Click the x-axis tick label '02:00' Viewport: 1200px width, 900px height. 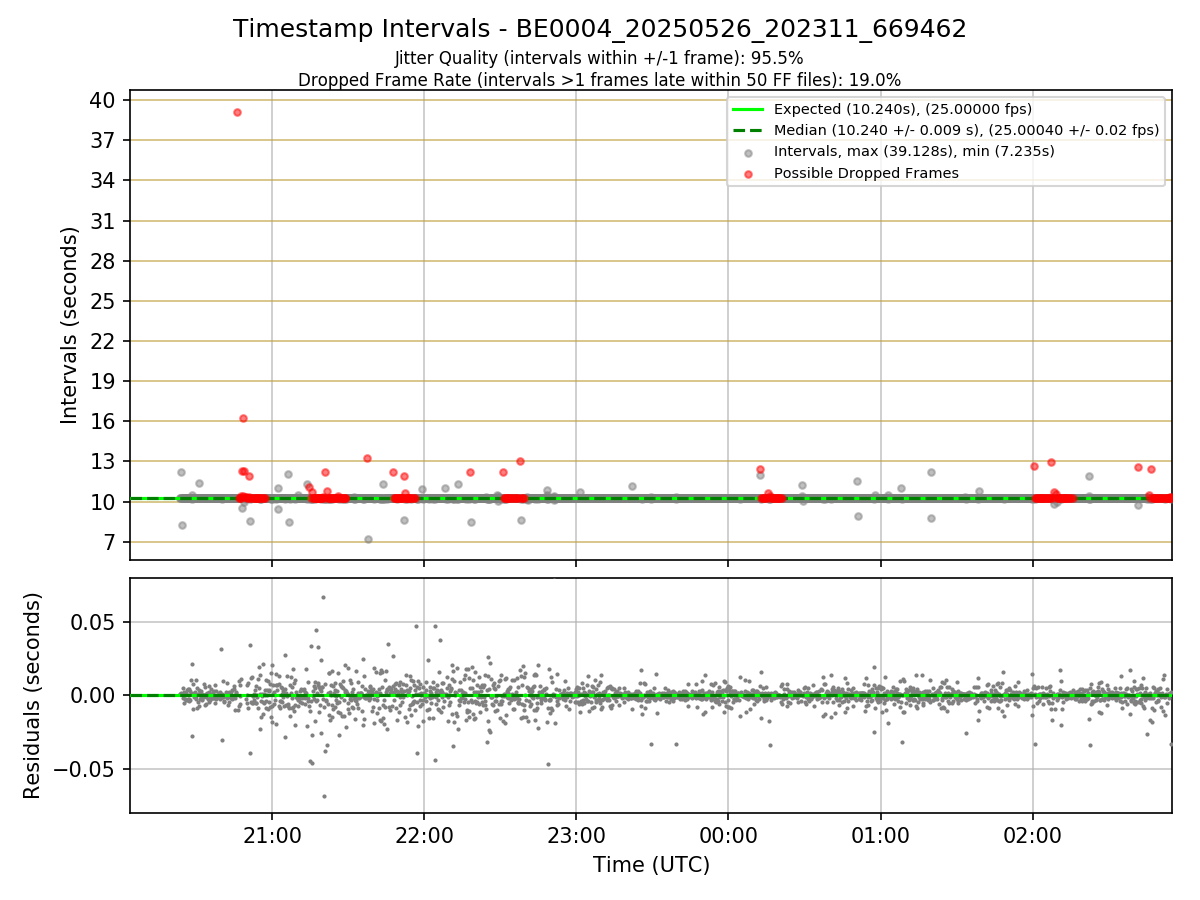pos(1032,835)
